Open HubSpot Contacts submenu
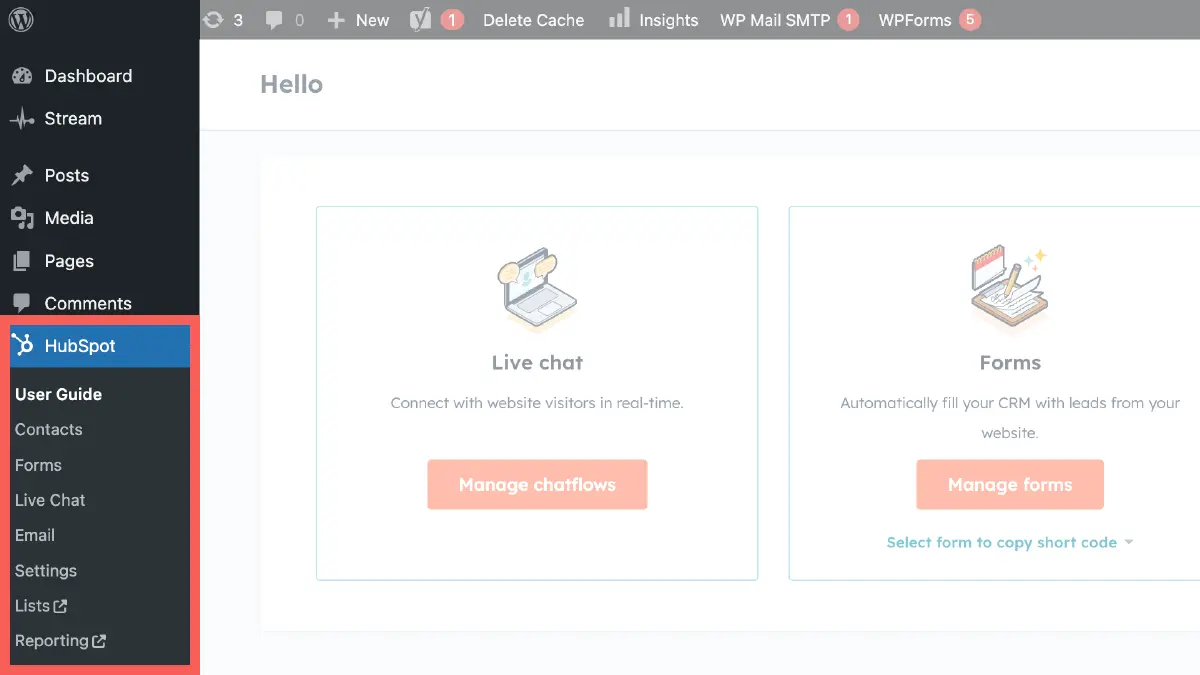The image size is (1200, 675). click(x=48, y=429)
